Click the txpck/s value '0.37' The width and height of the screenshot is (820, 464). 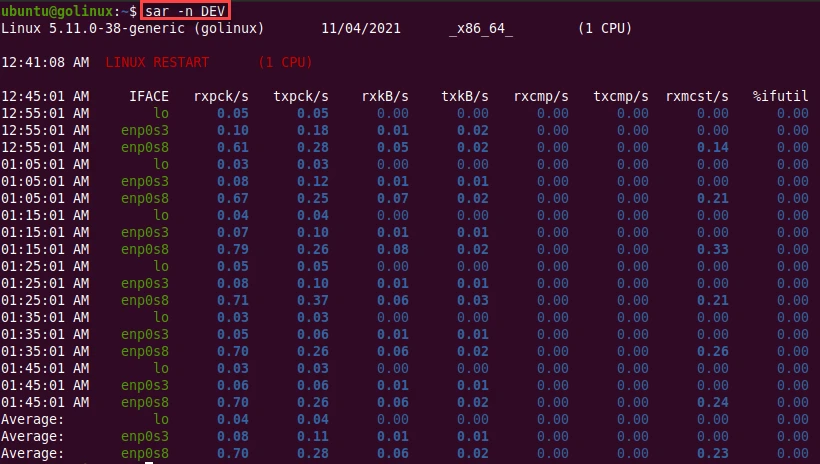pyautogui.click(x=313, y=300)
